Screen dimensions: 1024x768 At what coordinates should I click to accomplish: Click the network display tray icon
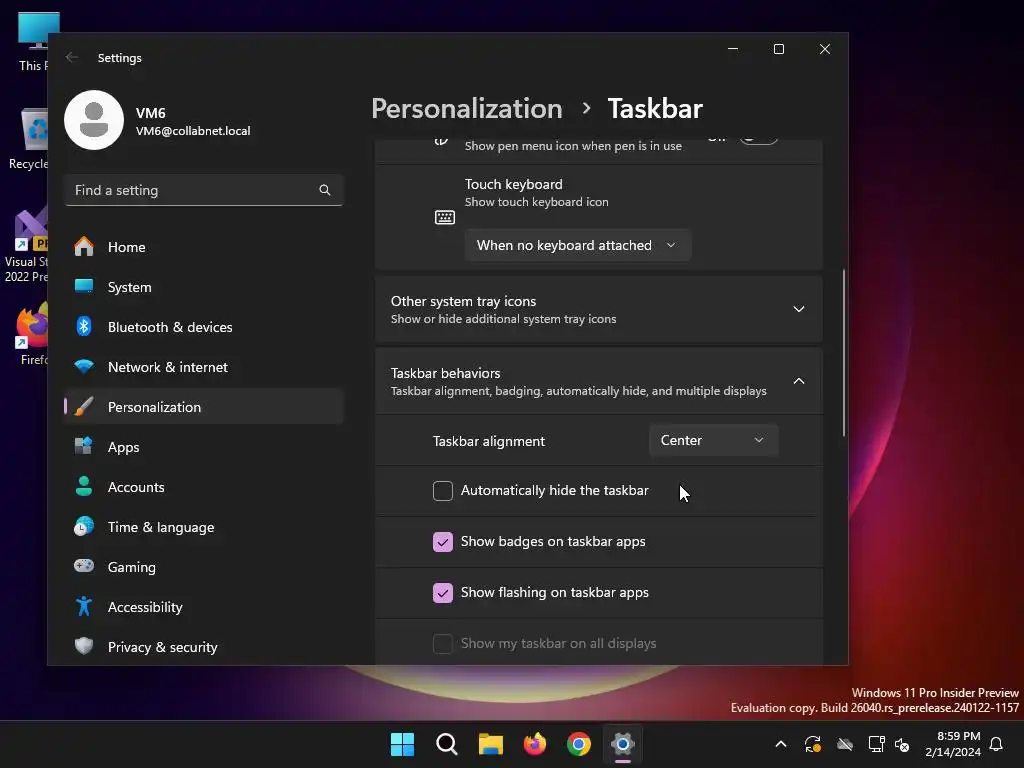876,744
